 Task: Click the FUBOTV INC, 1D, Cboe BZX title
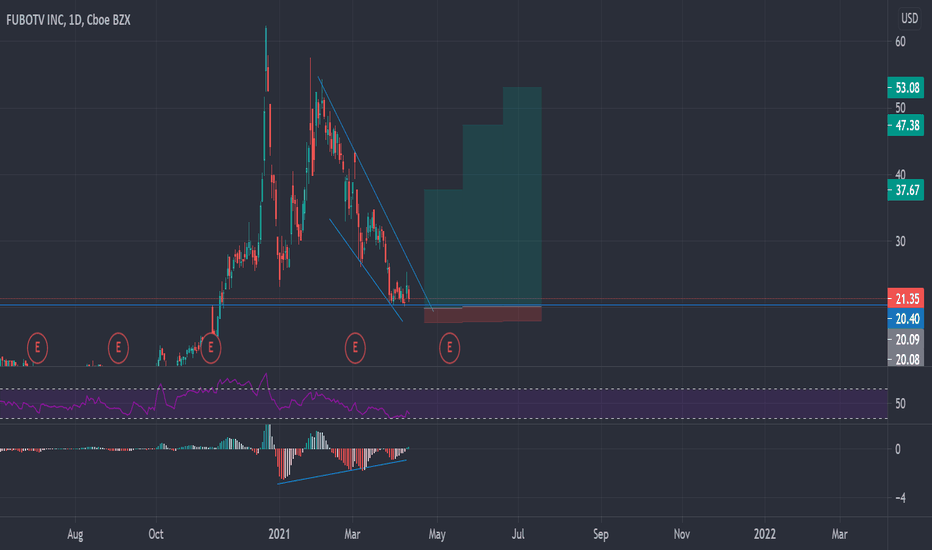(x=68, y=20)
